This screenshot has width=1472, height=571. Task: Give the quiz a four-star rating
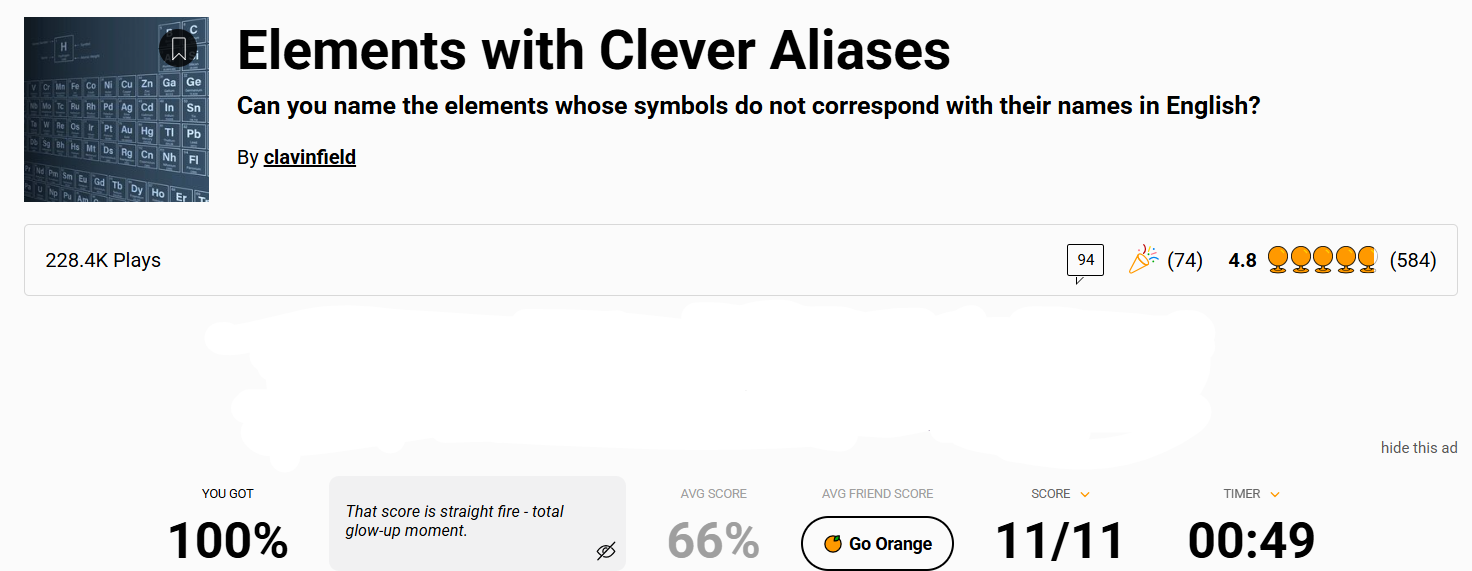(1345, 260)
